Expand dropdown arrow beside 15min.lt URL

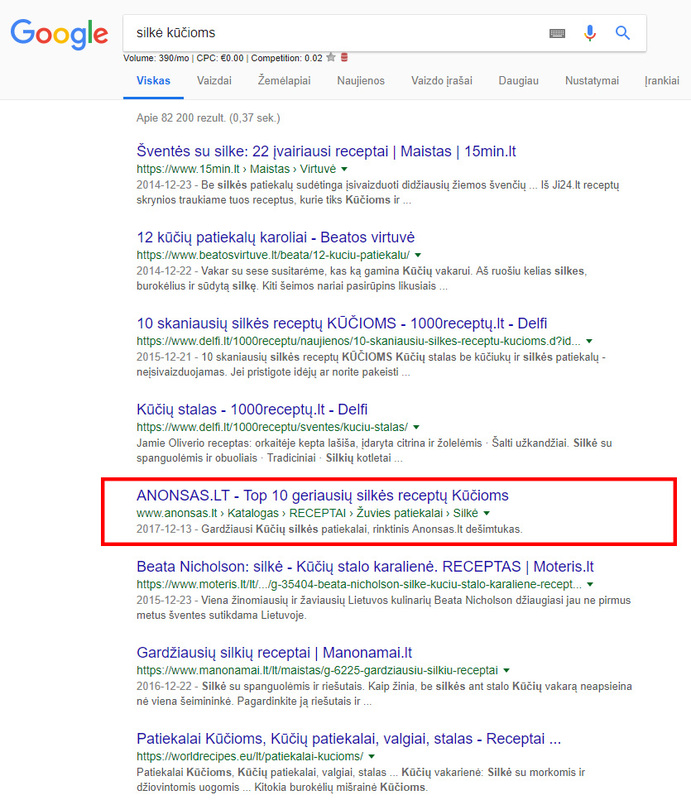point(344,169)
